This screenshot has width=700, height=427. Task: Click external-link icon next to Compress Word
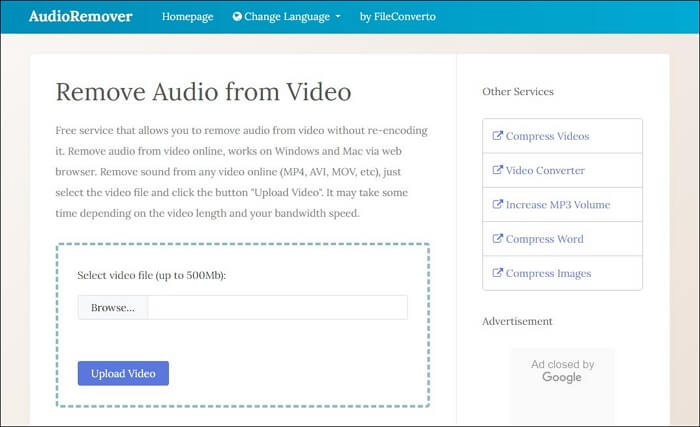[x=497, y=239]
